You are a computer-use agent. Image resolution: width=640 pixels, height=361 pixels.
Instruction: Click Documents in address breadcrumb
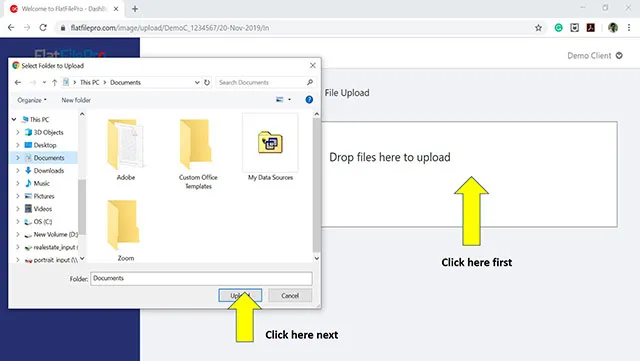click(x=125, y=82)
